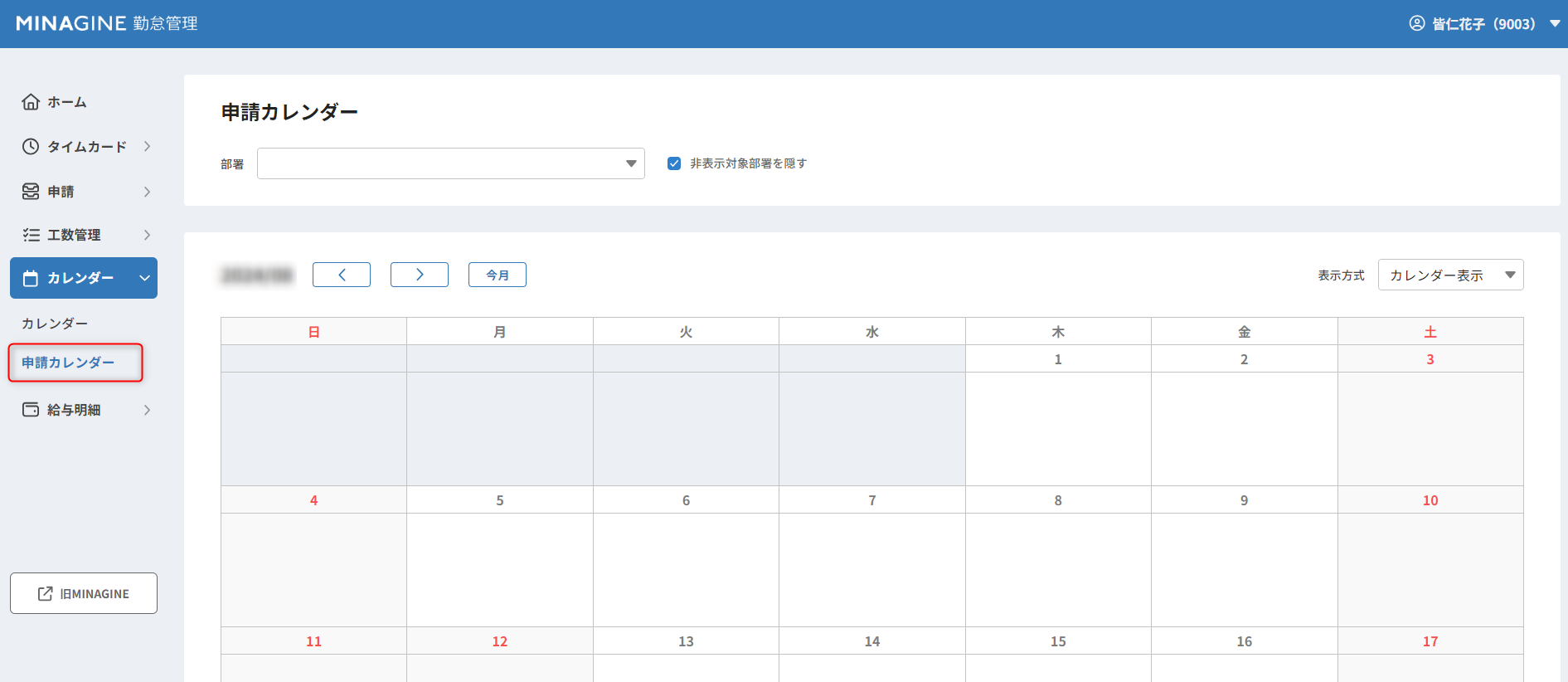
Task: Select day 2 in calendar
Action: [x=1244, y=359]
